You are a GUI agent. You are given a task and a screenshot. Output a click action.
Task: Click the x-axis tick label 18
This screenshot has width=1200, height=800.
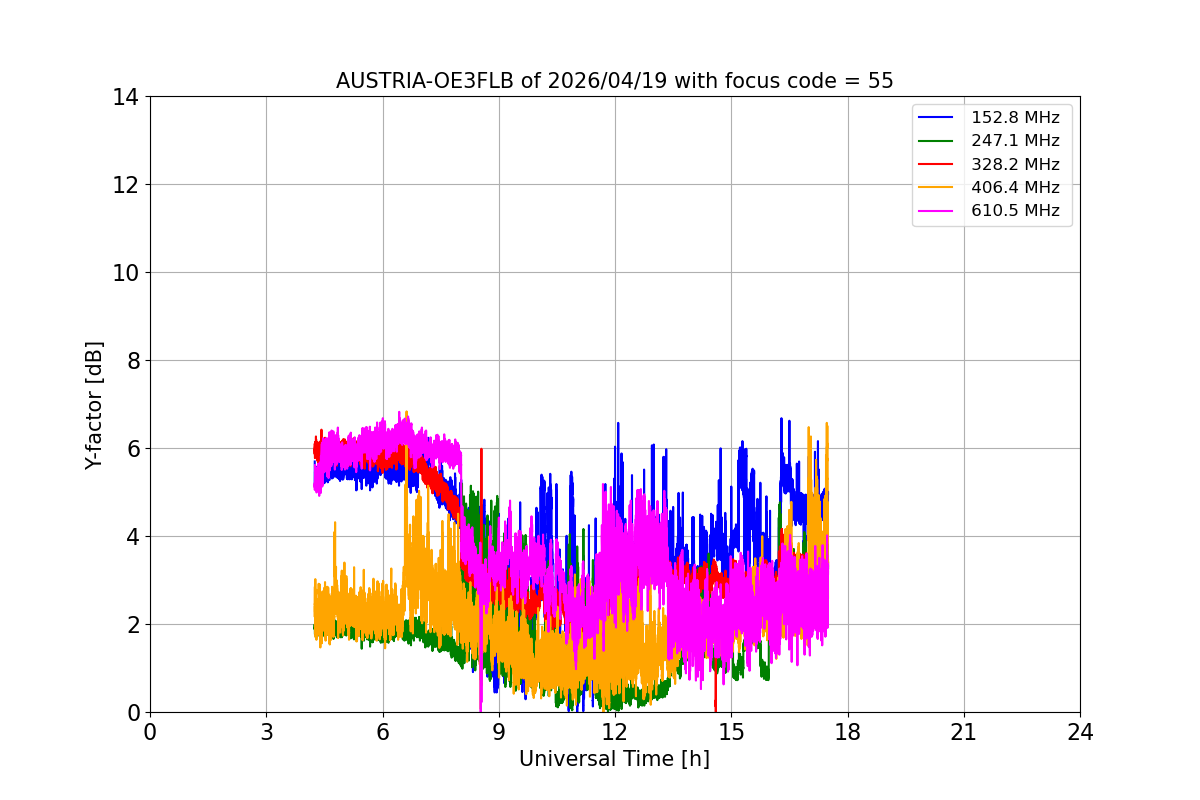pyautogui.click(x=848, y=732)
